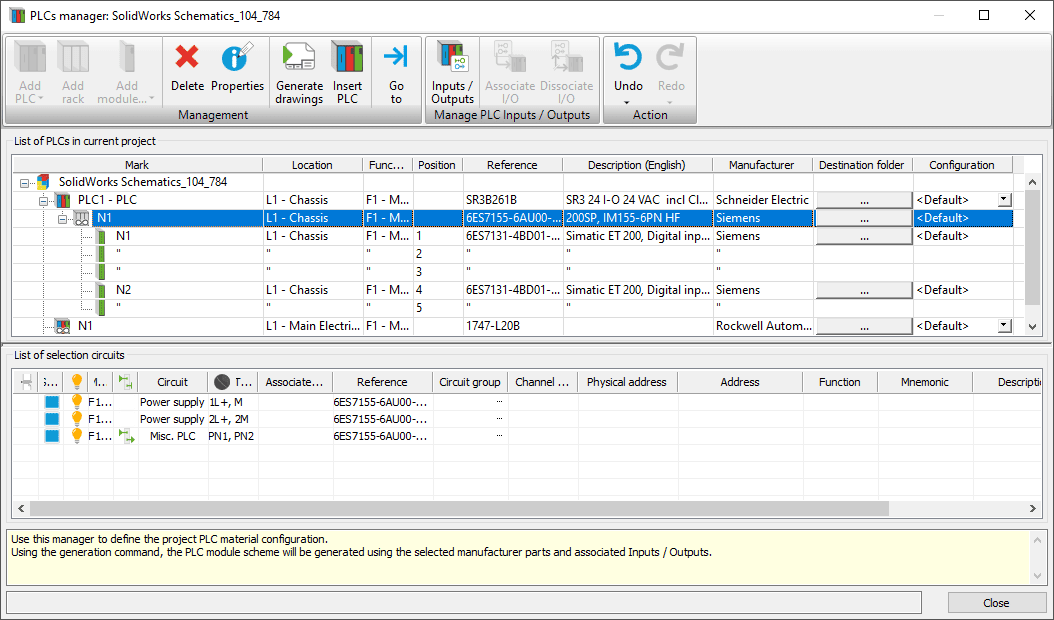Click the Close button
Screen dimensions: 1054x620
pos(996,603)
